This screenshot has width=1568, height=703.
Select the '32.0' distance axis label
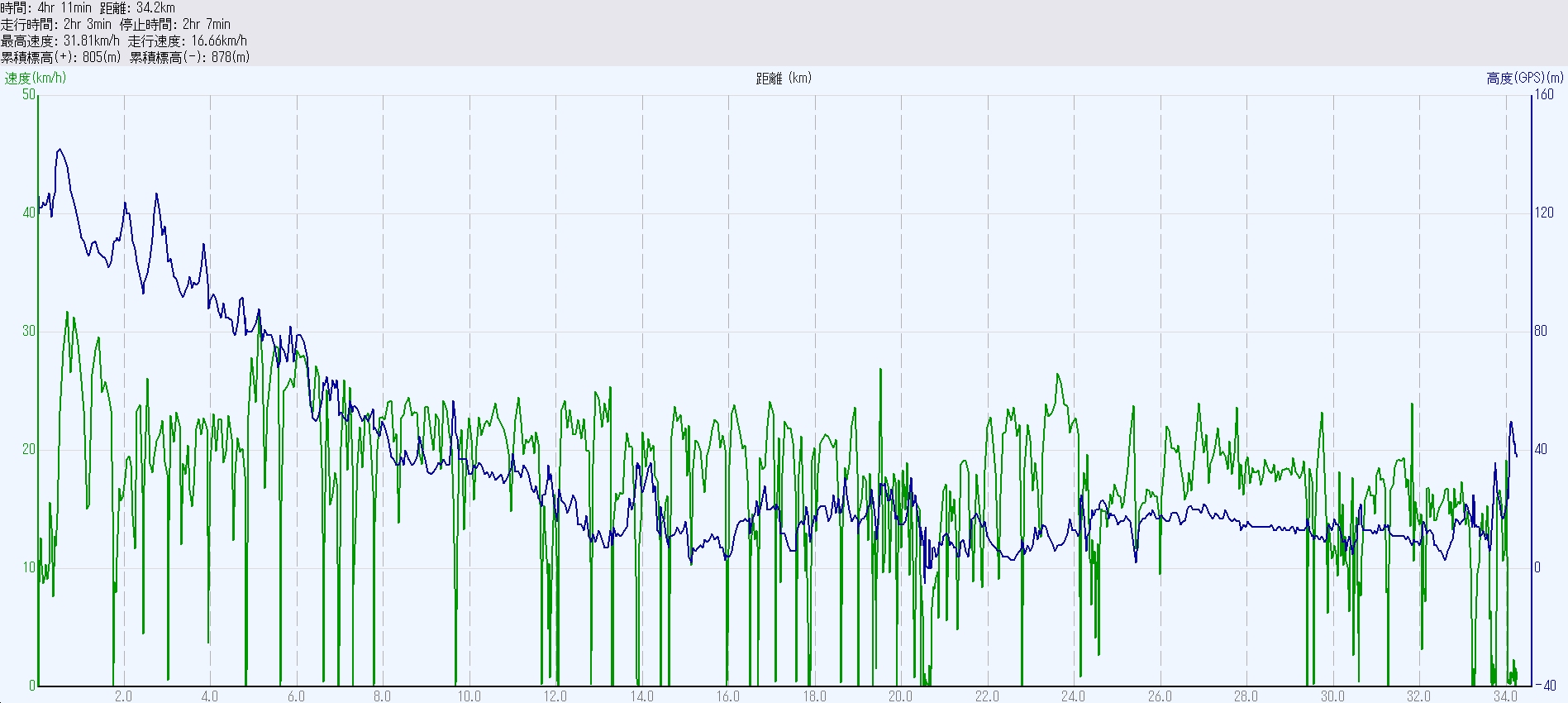[x=1419, y=696]
